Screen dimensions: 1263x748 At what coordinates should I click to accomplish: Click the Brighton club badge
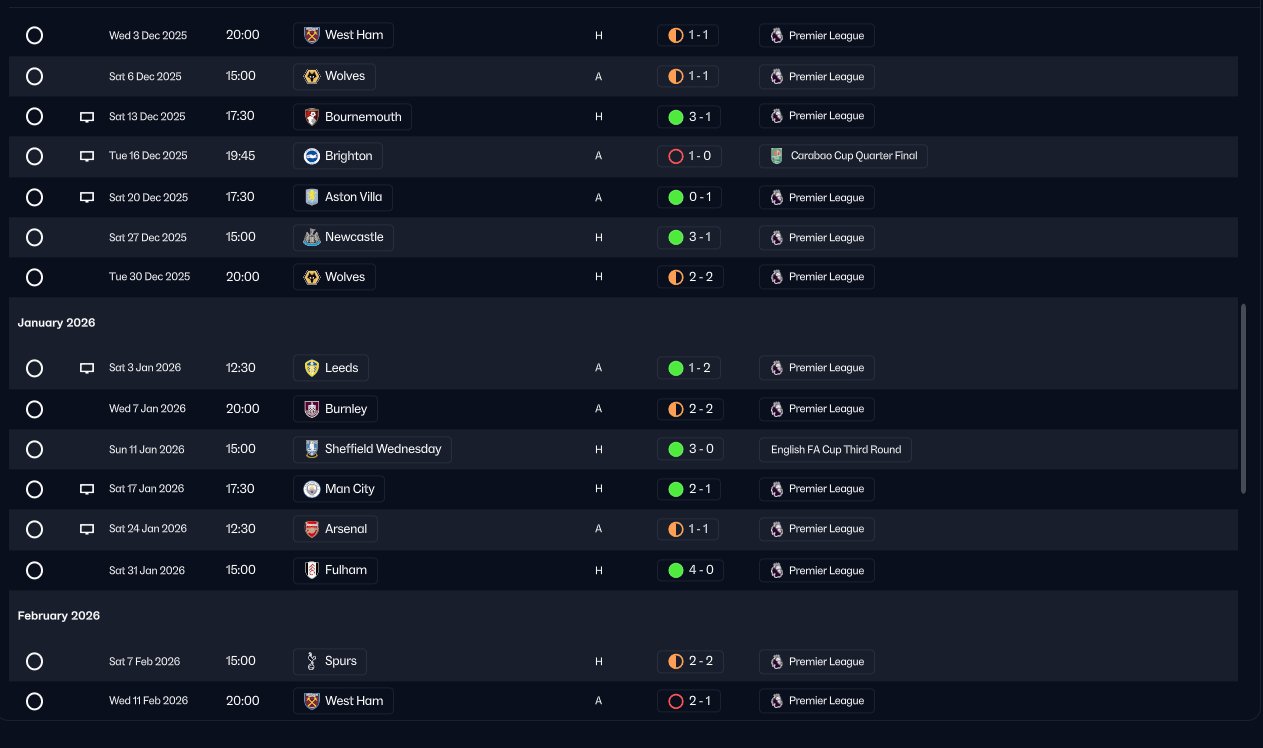click(312, 156)
